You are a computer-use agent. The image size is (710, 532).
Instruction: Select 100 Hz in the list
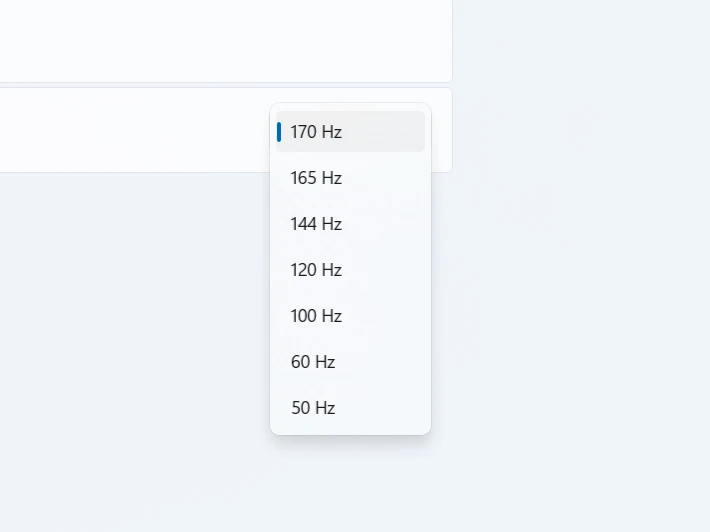tap(350, 316)
